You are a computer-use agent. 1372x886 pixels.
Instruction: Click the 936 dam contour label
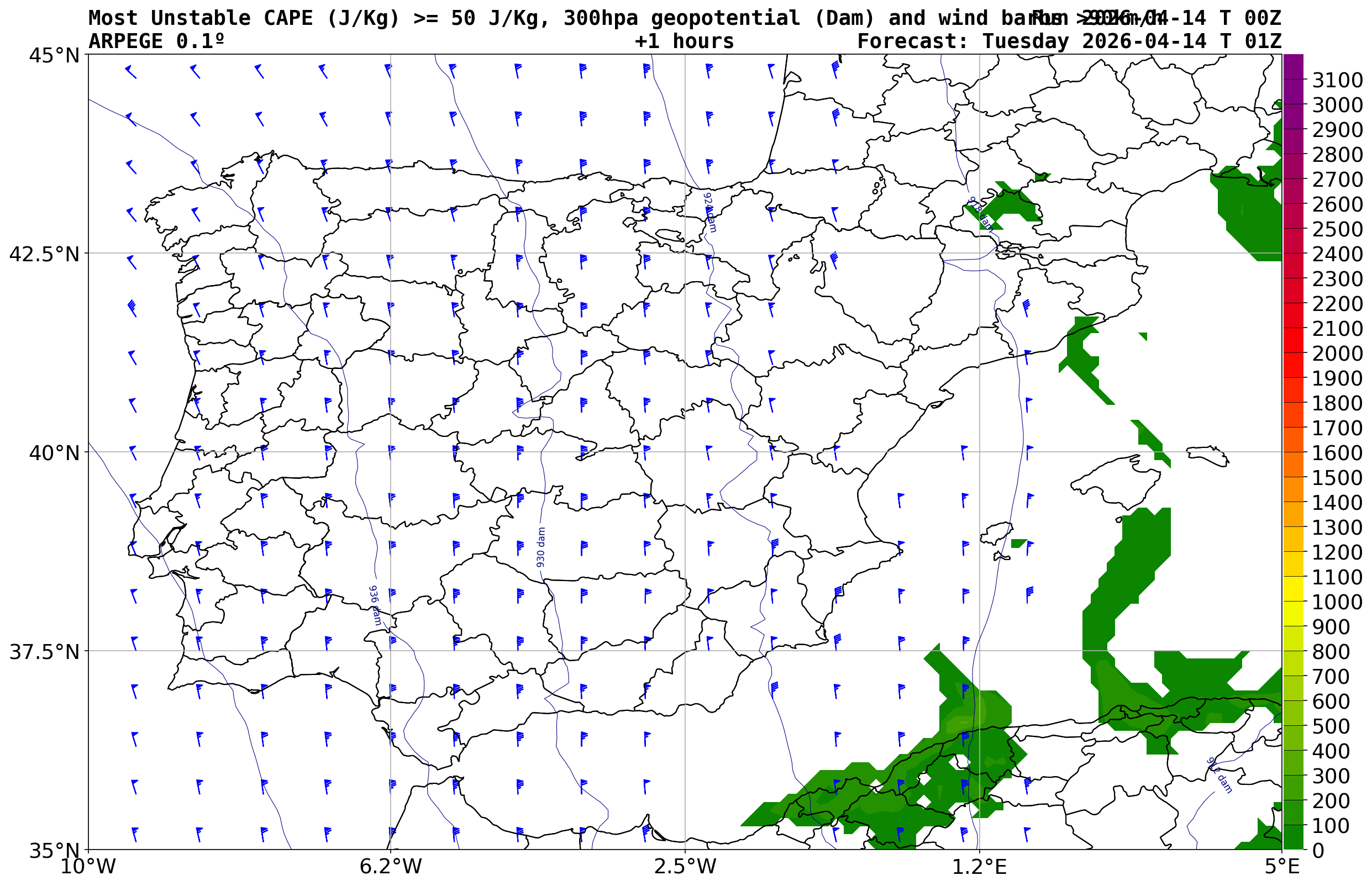point(375,606)
